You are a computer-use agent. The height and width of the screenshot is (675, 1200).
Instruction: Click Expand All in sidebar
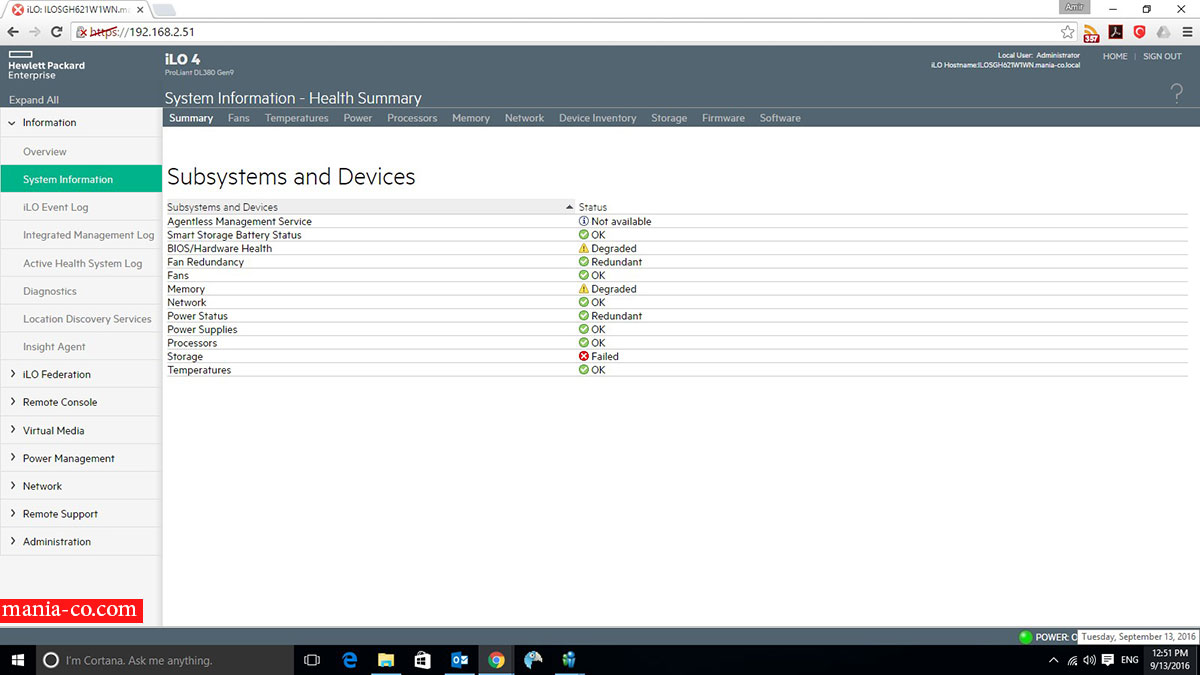34,100
